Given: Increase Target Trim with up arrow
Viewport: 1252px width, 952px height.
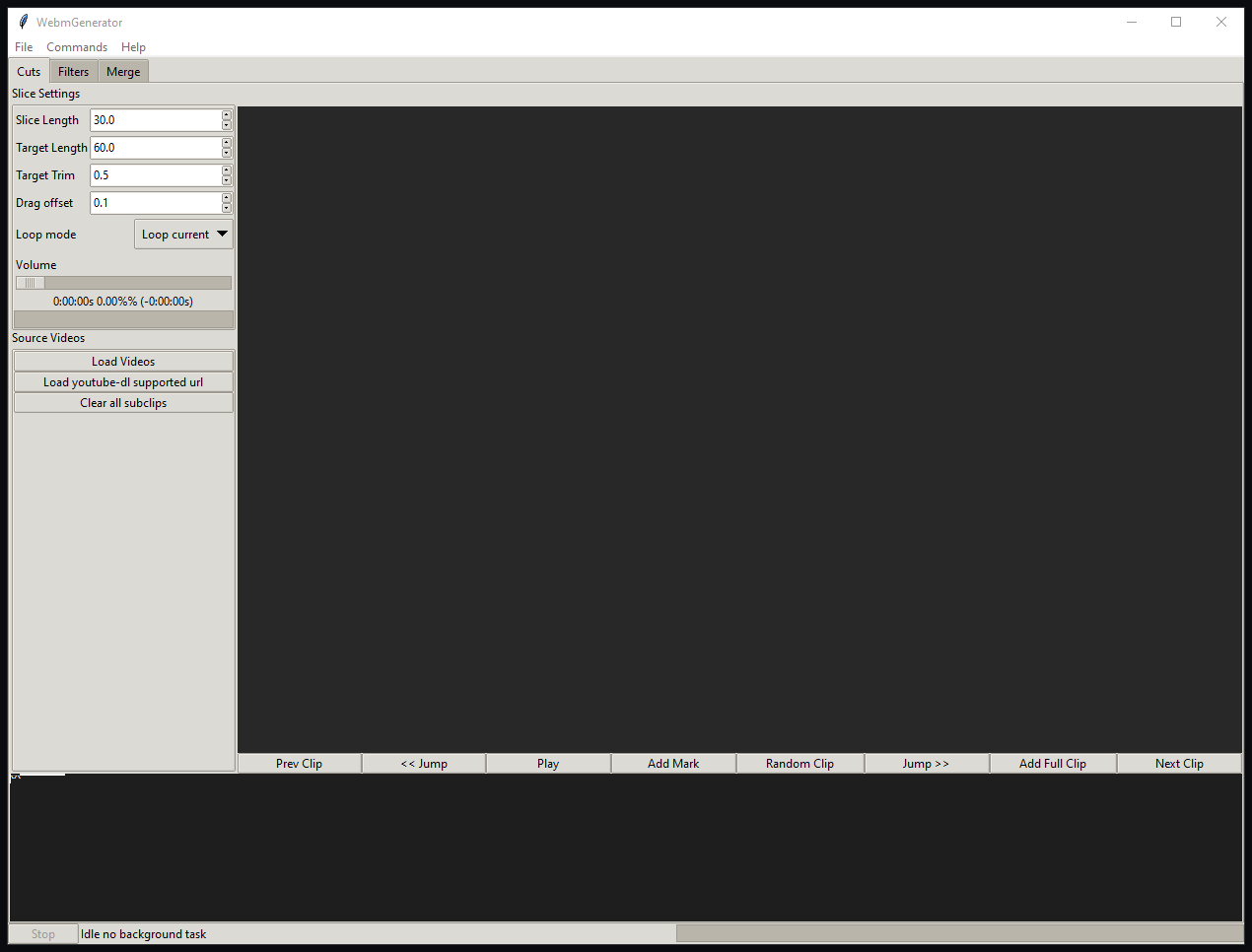Looking at the screenshot, I should 227,170.
